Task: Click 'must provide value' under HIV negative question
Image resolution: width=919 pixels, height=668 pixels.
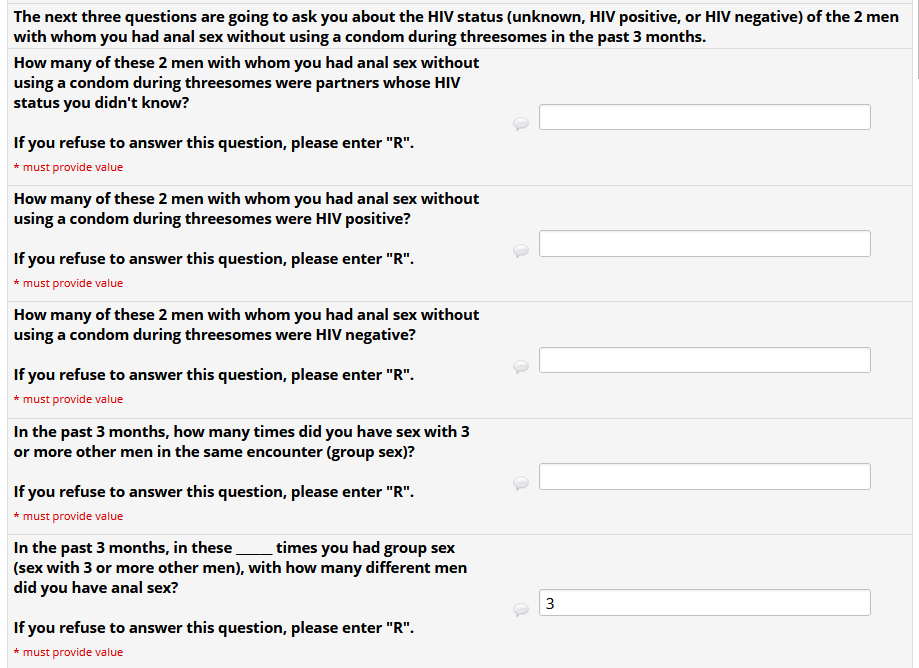Action: [x=72, y=400]
